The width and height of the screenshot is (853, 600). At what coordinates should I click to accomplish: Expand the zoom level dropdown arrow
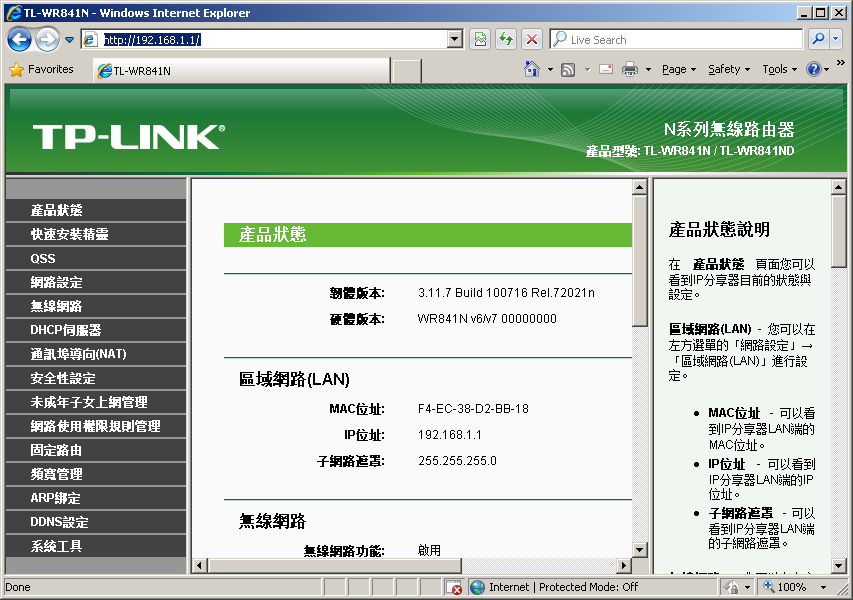(x=823, y=587)
